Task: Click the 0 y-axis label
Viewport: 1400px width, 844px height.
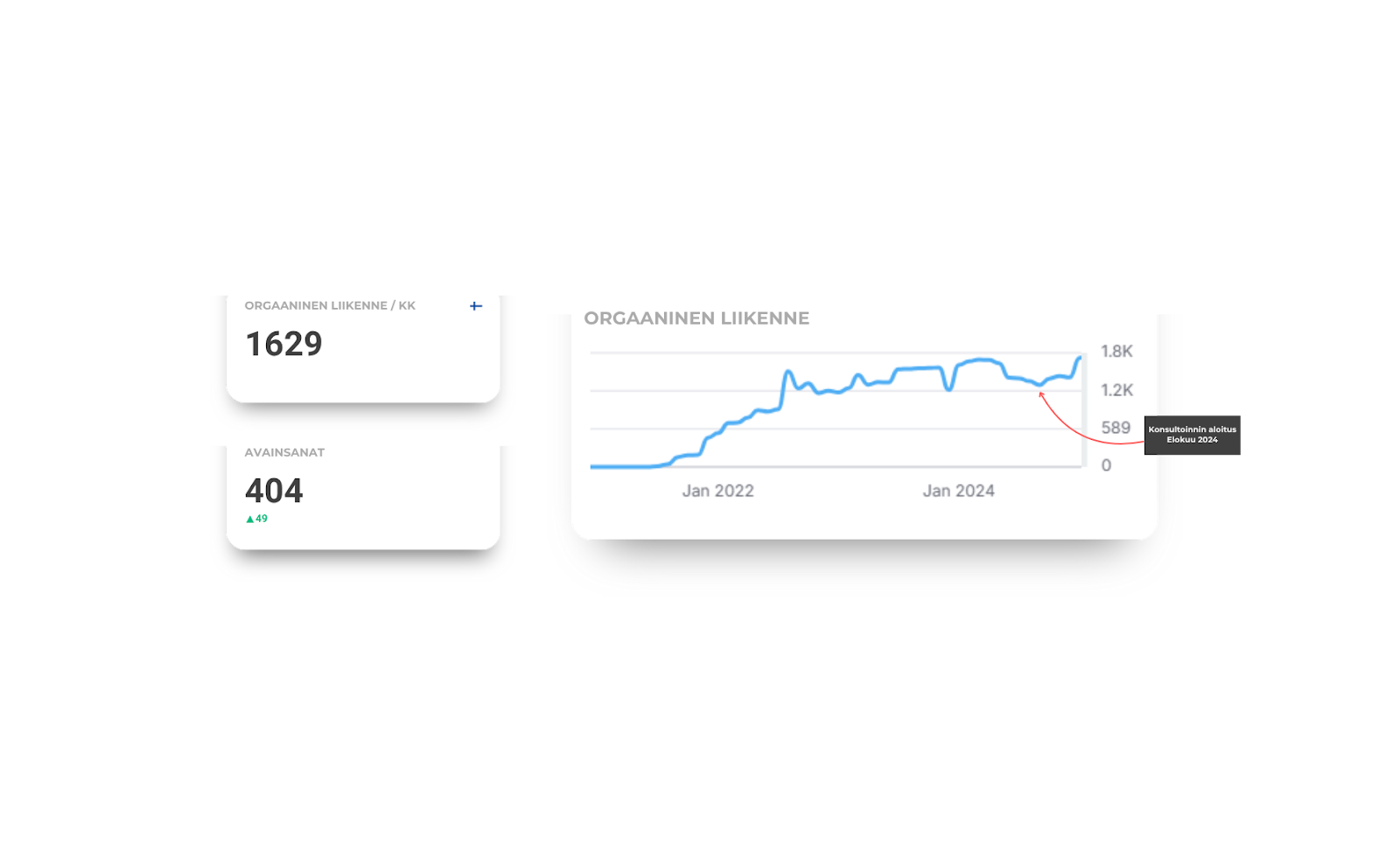Action: tap(1106, 465)
